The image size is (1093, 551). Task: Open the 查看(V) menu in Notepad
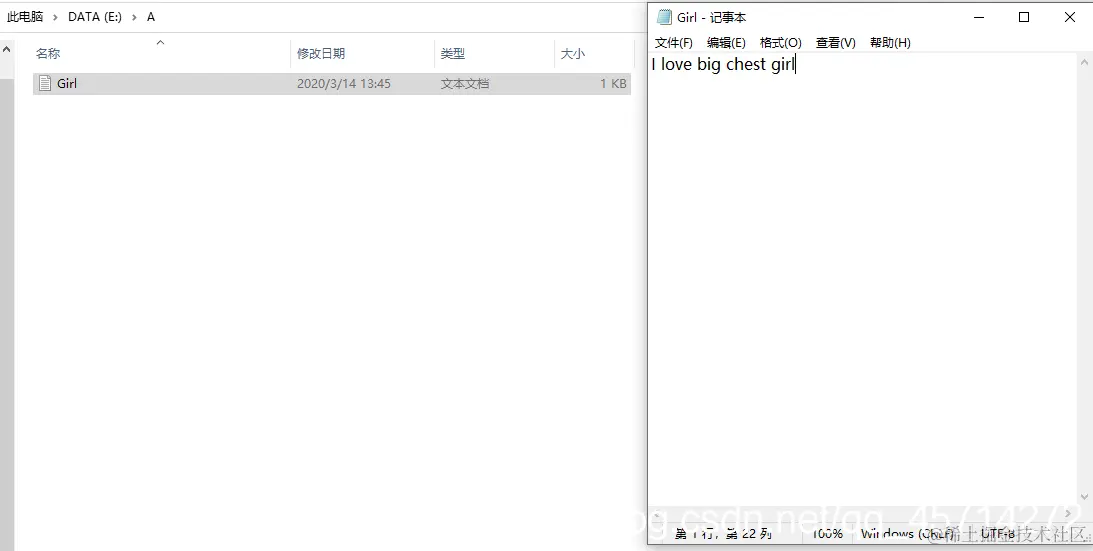835,43
